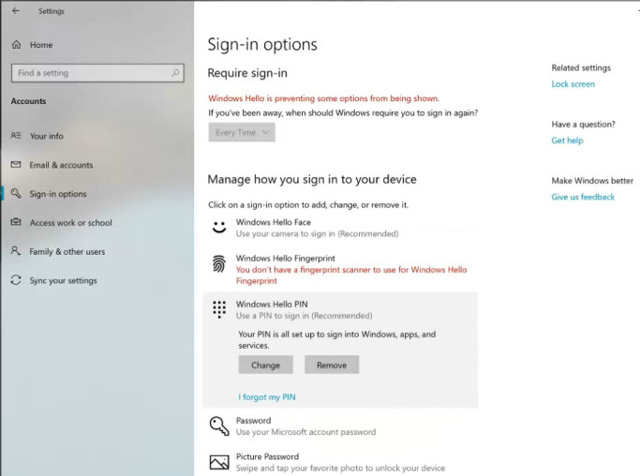Click the Sign-in options key icon
640x476 pixels.
point(16,193)
